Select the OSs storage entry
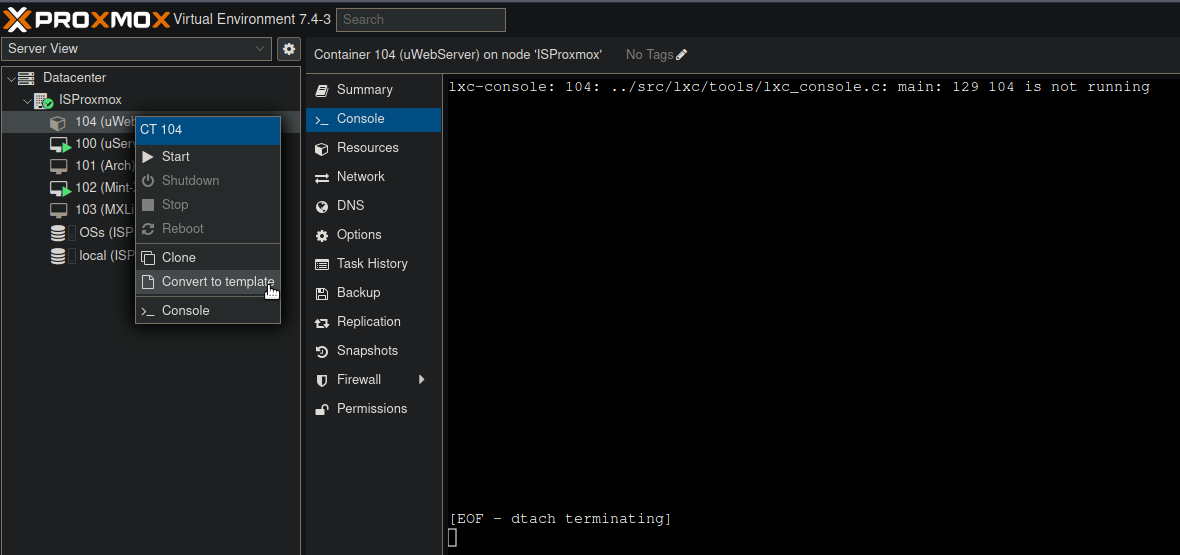 106,233
